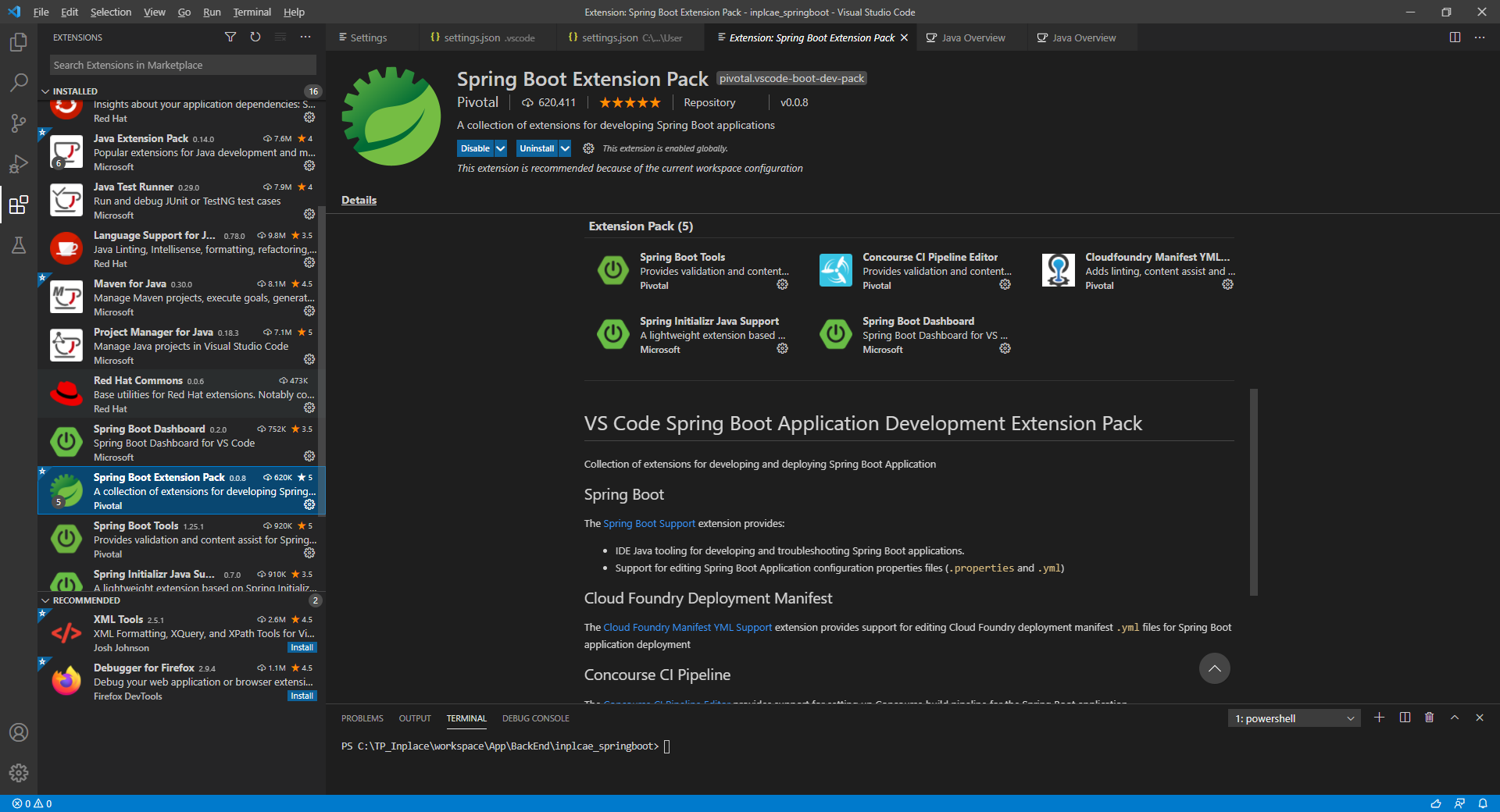Open editor More Actions ellipsis

(x=1480, y=37)
